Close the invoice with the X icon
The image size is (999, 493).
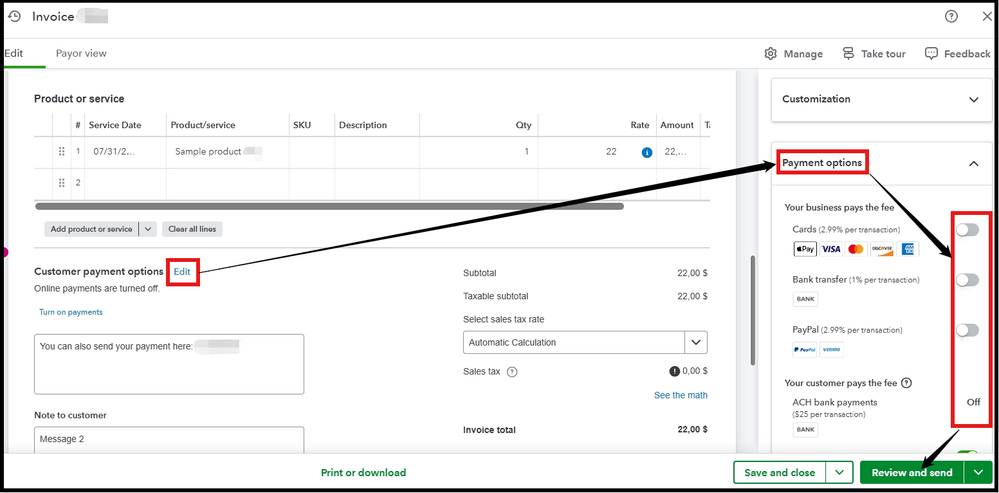[986, 17]
